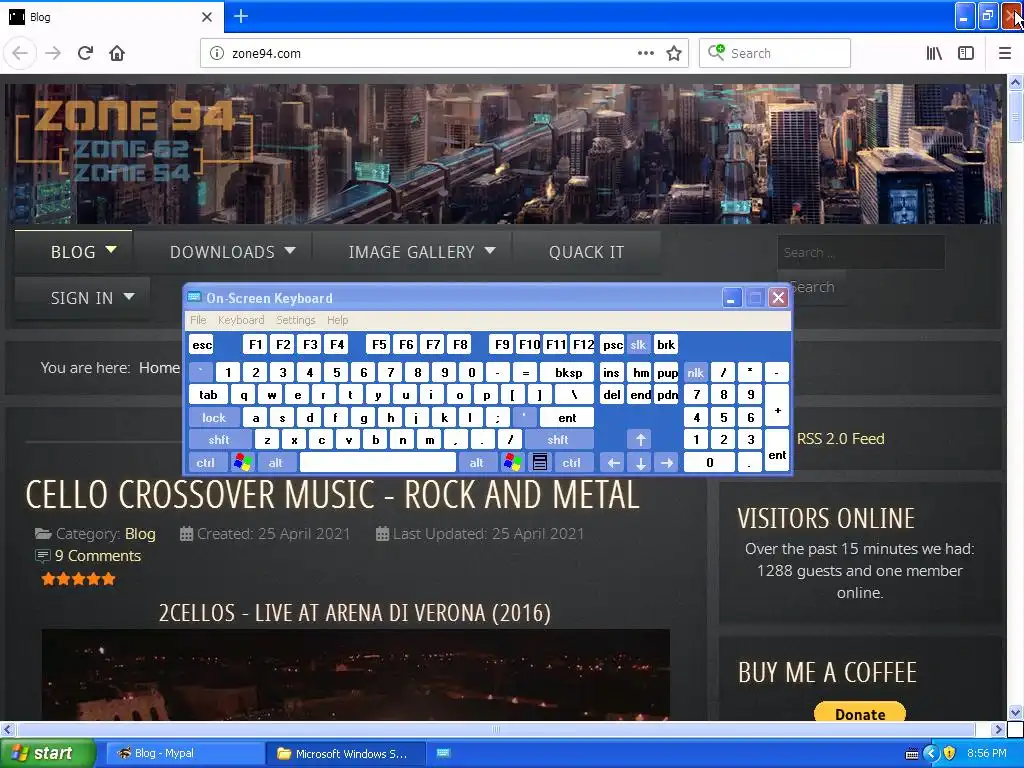The height and width of the screenshot is (768, 1024).
Task: Open the Library icon in toolbar
Action: pos(934,53)
